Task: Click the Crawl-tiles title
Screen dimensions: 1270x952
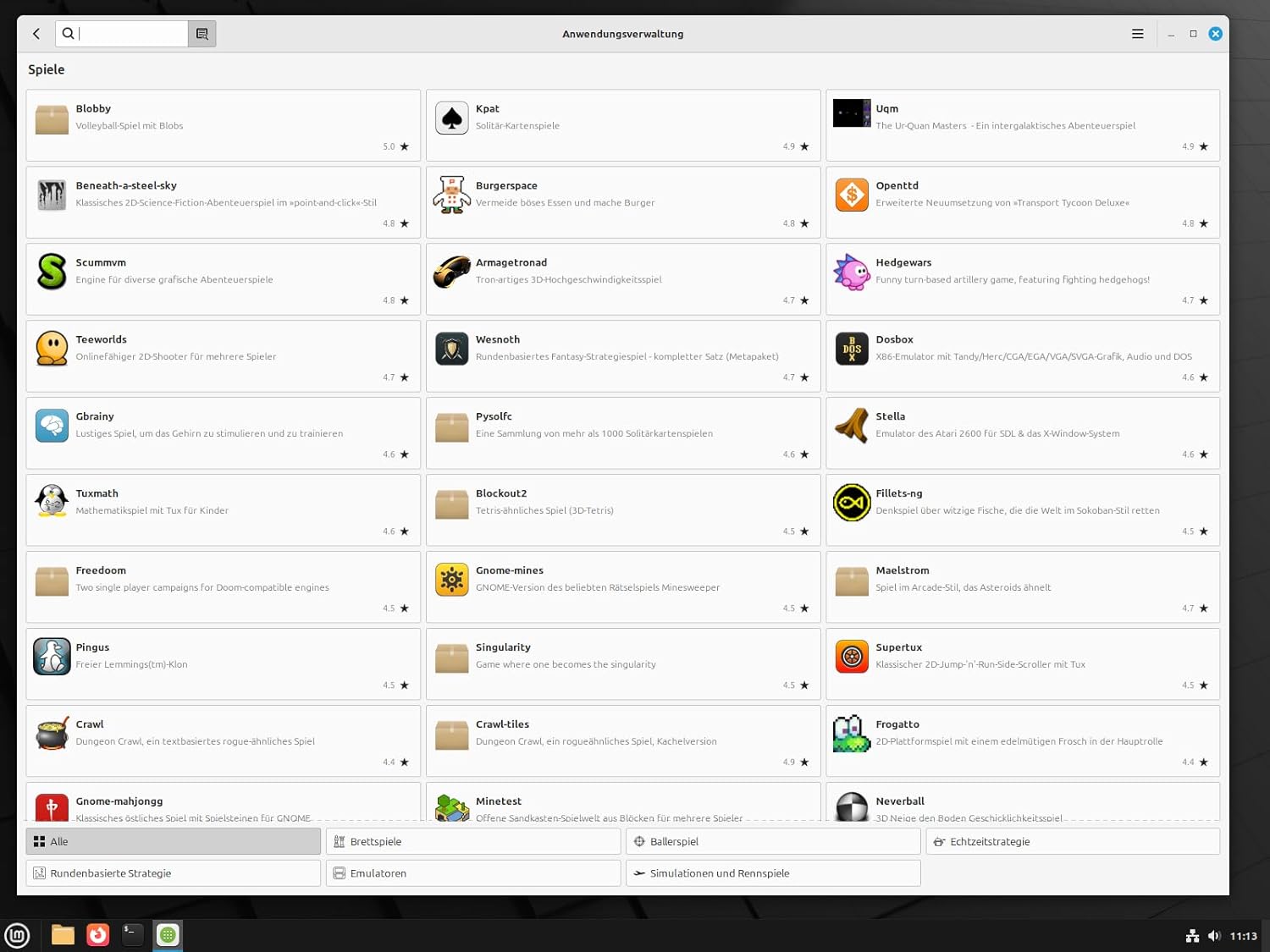Action: click(x=502, y=724)
